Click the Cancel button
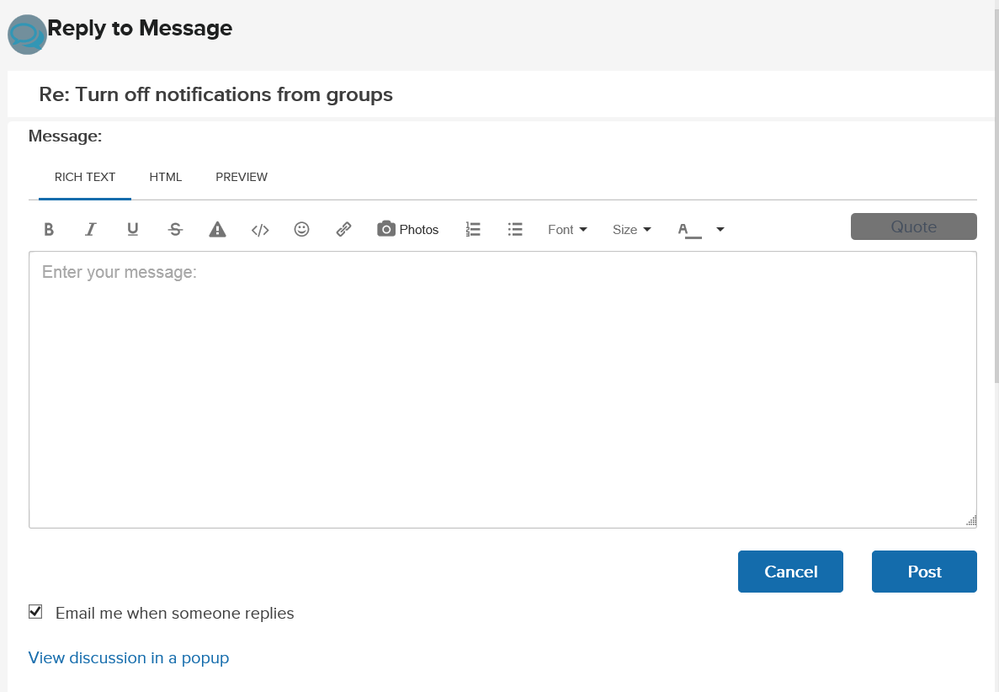 [791, 572]
